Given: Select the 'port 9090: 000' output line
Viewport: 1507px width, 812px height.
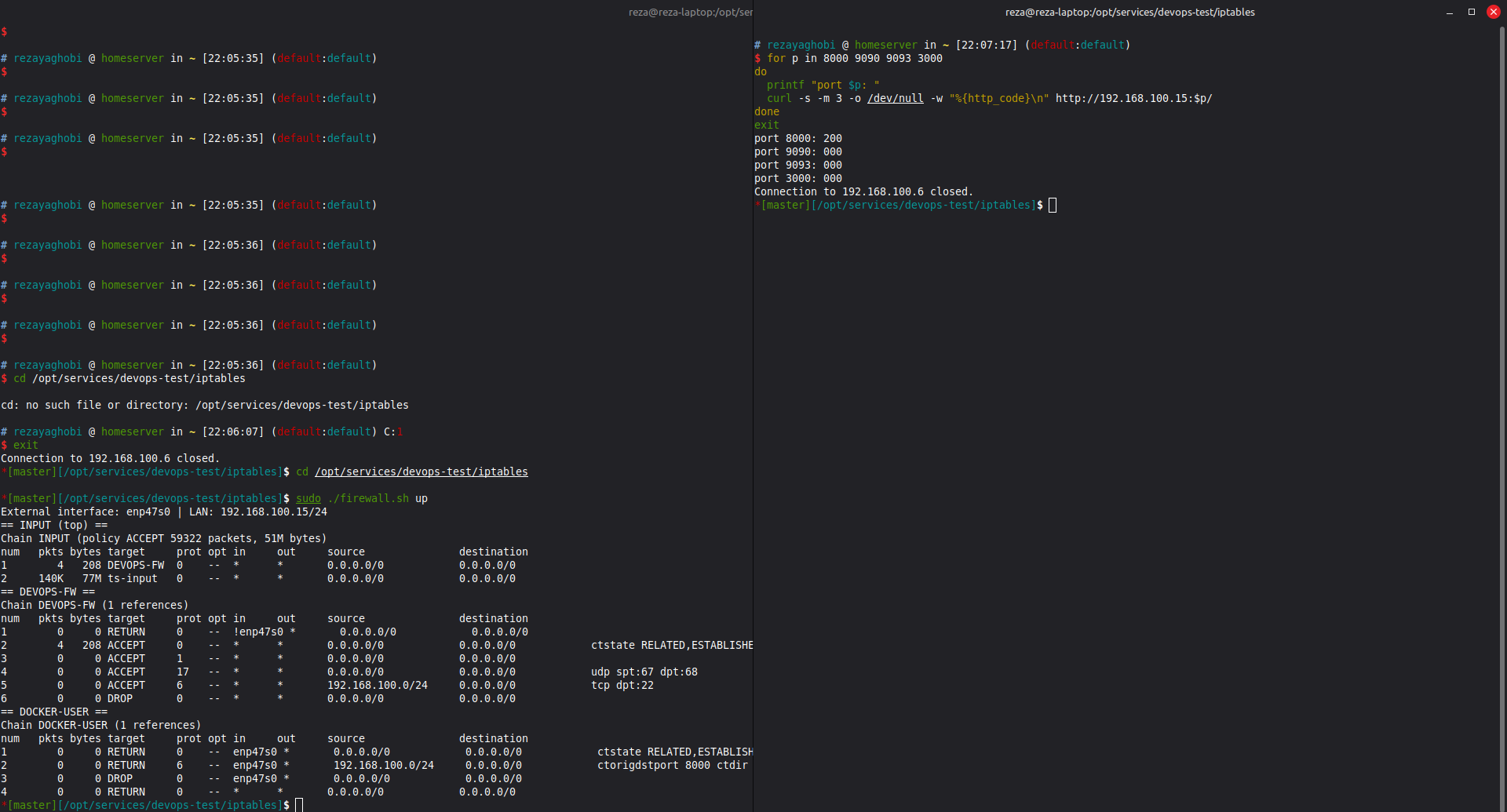Looking at the screenshot, I should [x=798, y=151].
